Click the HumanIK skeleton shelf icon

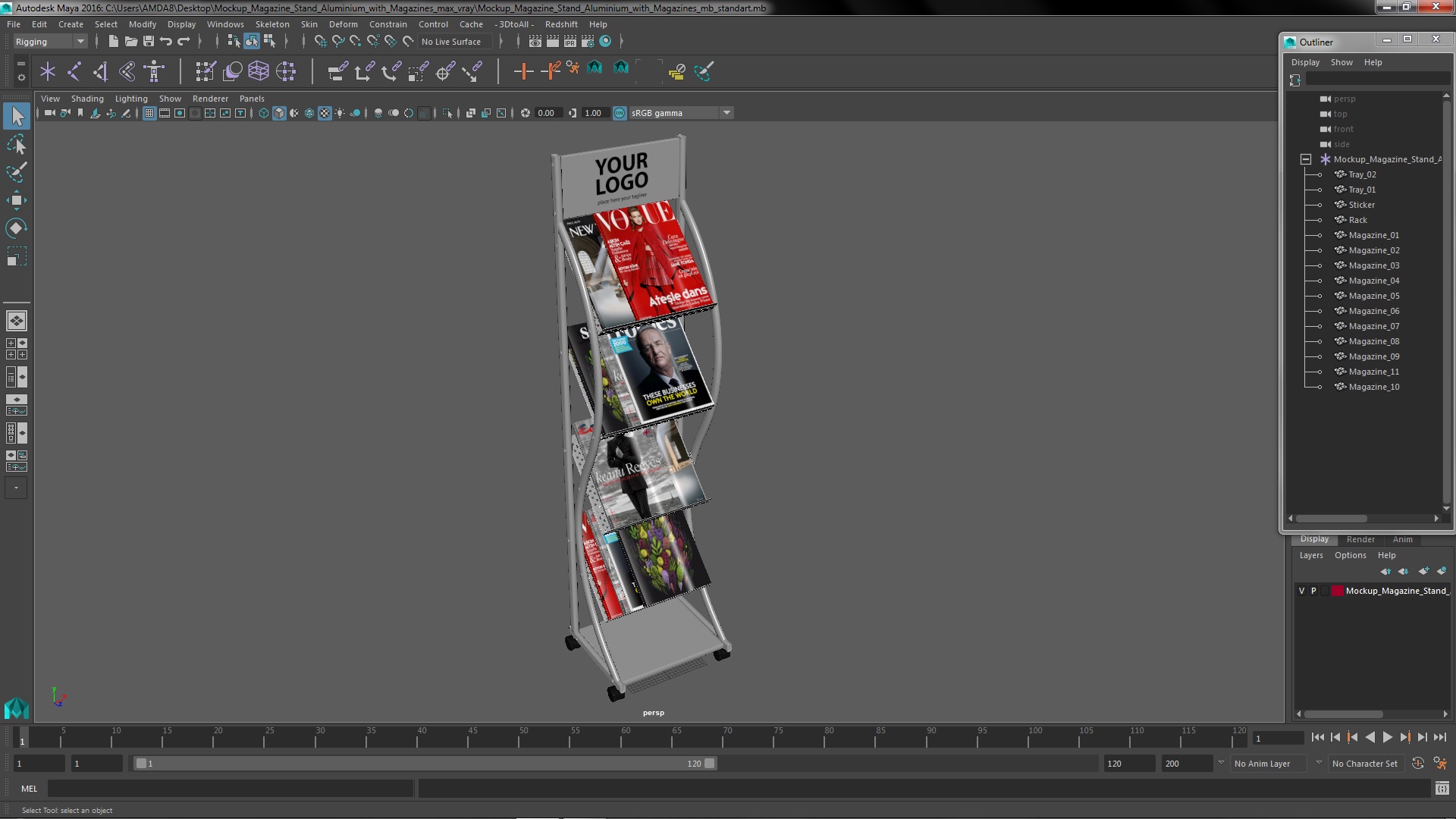tap(155, 71)
